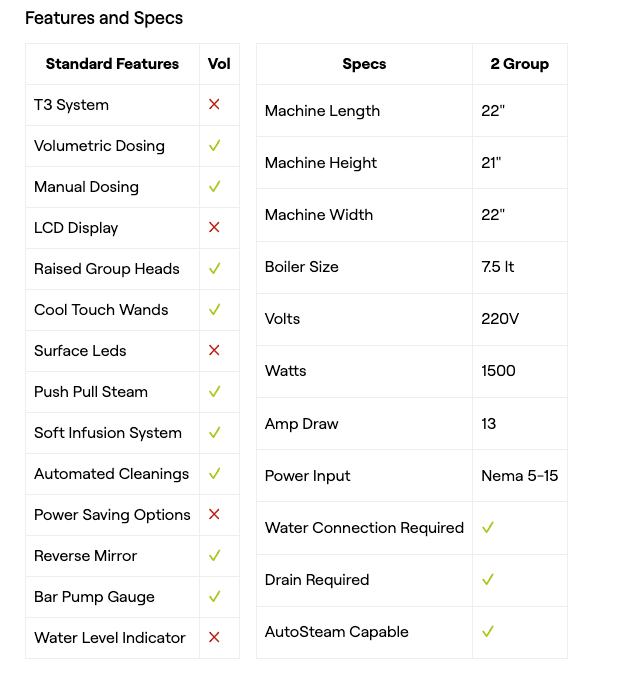Click the checkmark for Automated Cleanings
629x674 pixels.
[214, 473]
